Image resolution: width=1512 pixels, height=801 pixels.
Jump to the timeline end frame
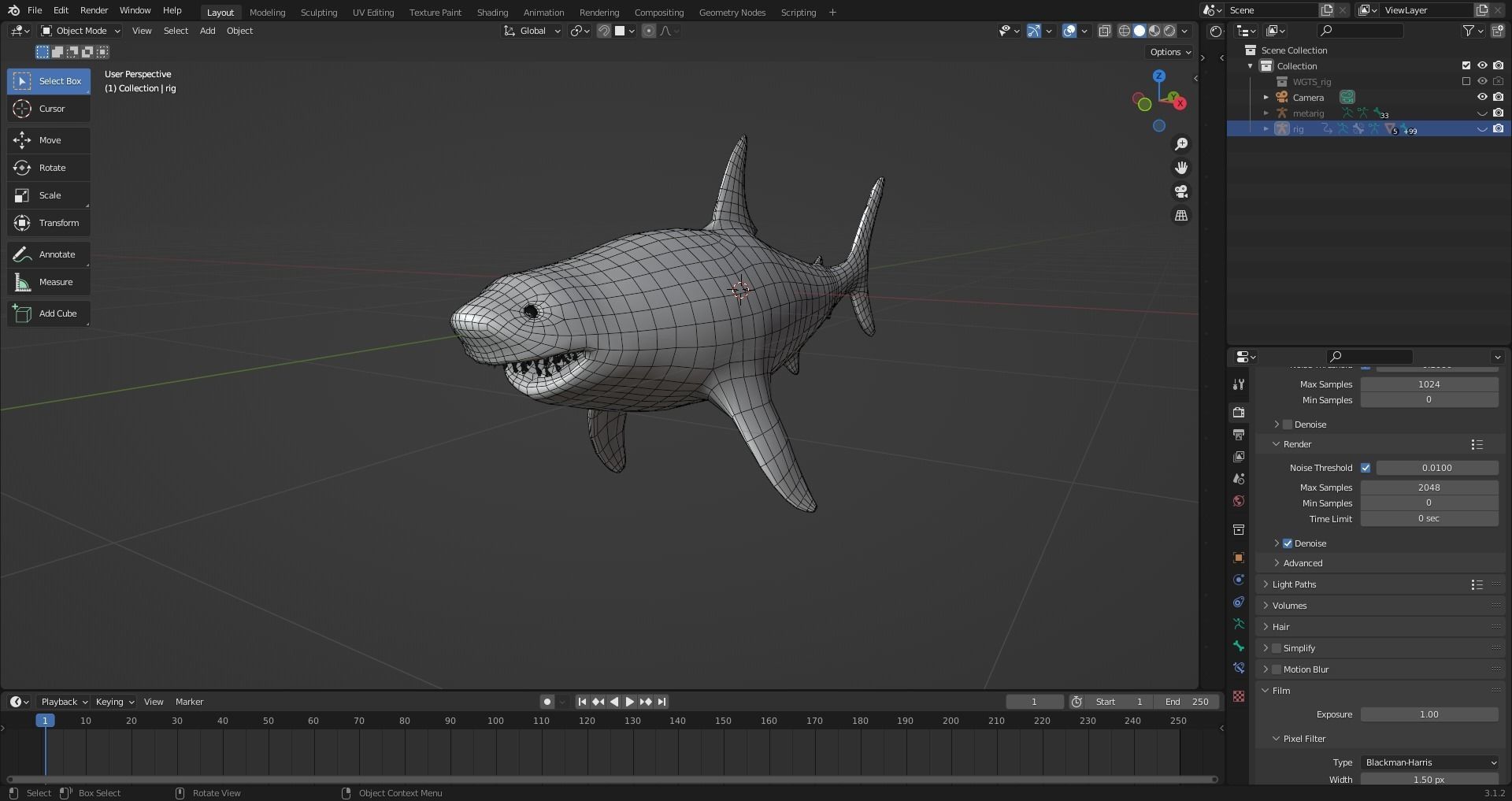(661, 702)
